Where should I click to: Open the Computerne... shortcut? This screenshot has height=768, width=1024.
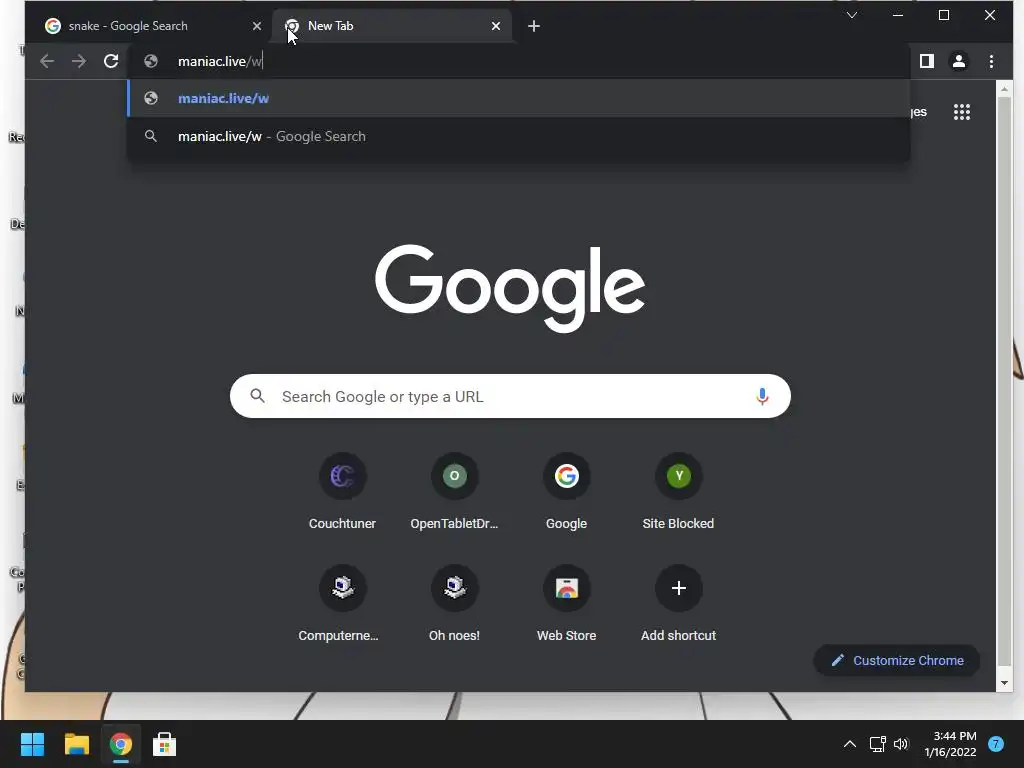342,603
